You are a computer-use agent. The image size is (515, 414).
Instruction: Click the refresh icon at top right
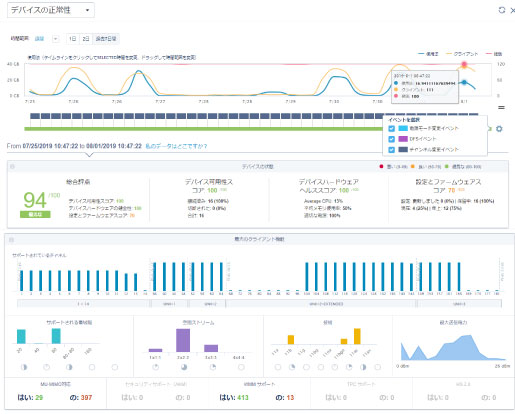(x=501, y=10)
